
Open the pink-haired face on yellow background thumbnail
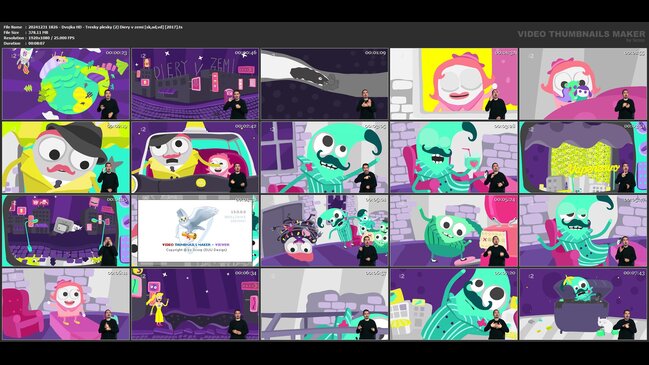pyautogui.click(x=454, y=84)
